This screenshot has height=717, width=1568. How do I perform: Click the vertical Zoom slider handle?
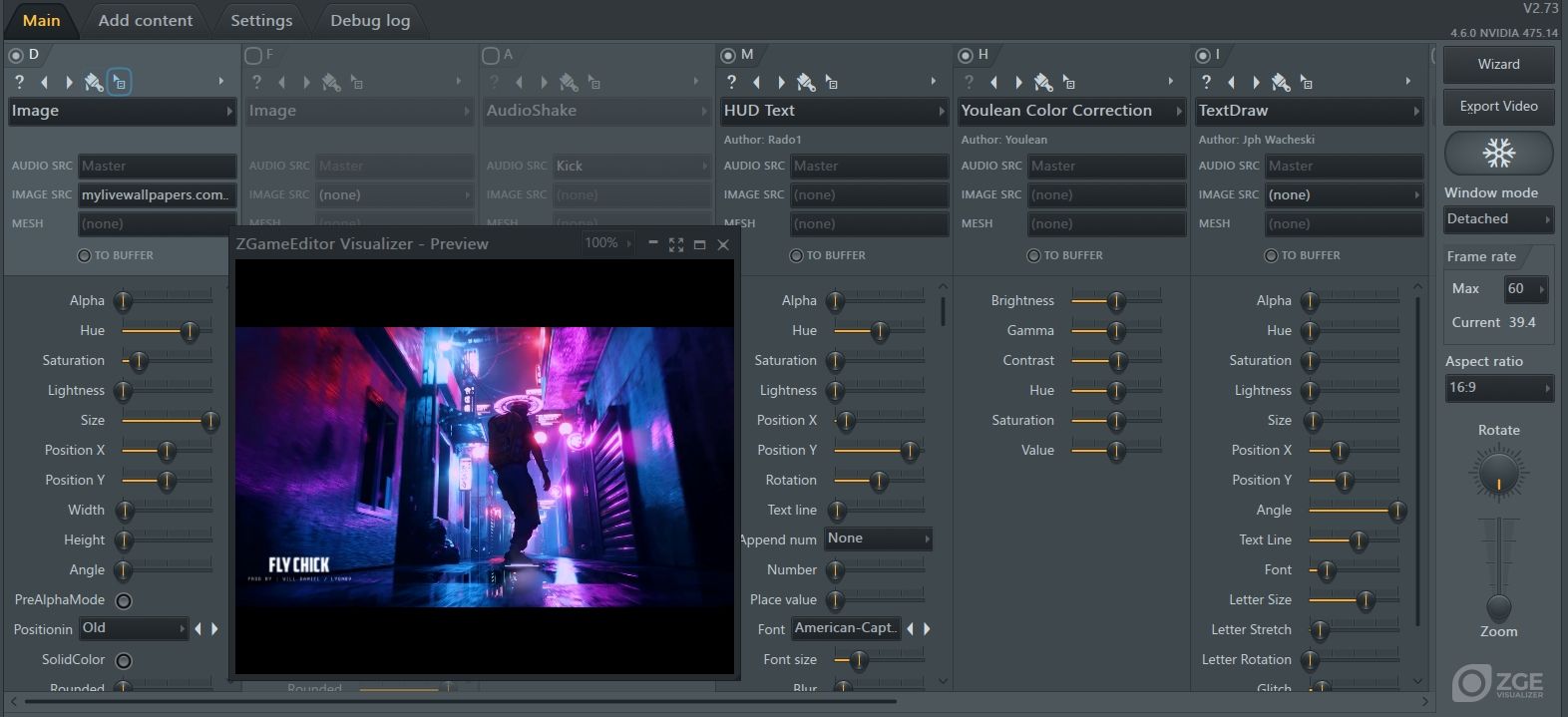[1498, 606]
